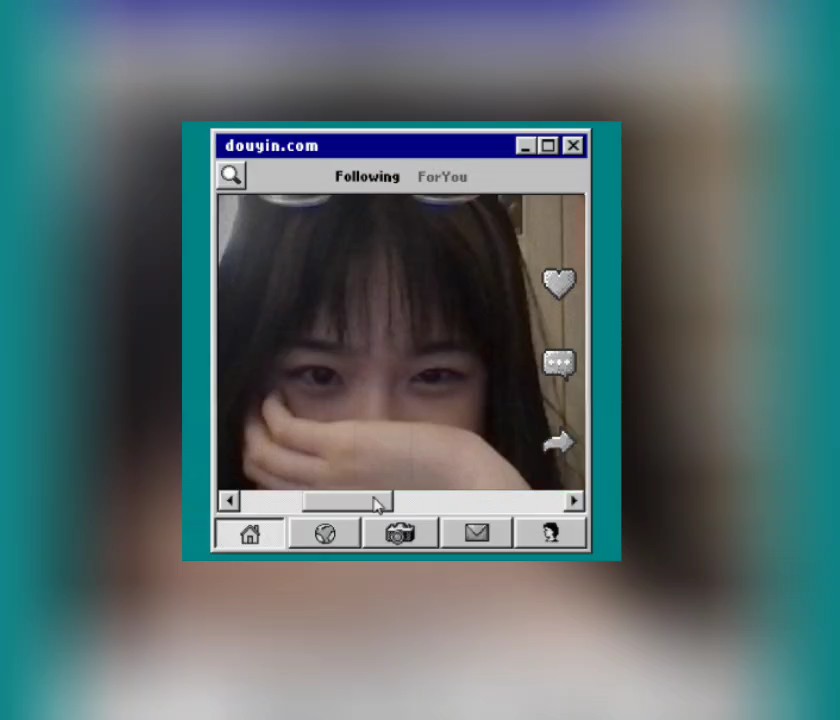
Task: Go to the Home tab icon
Action: (x=250, y=534)
